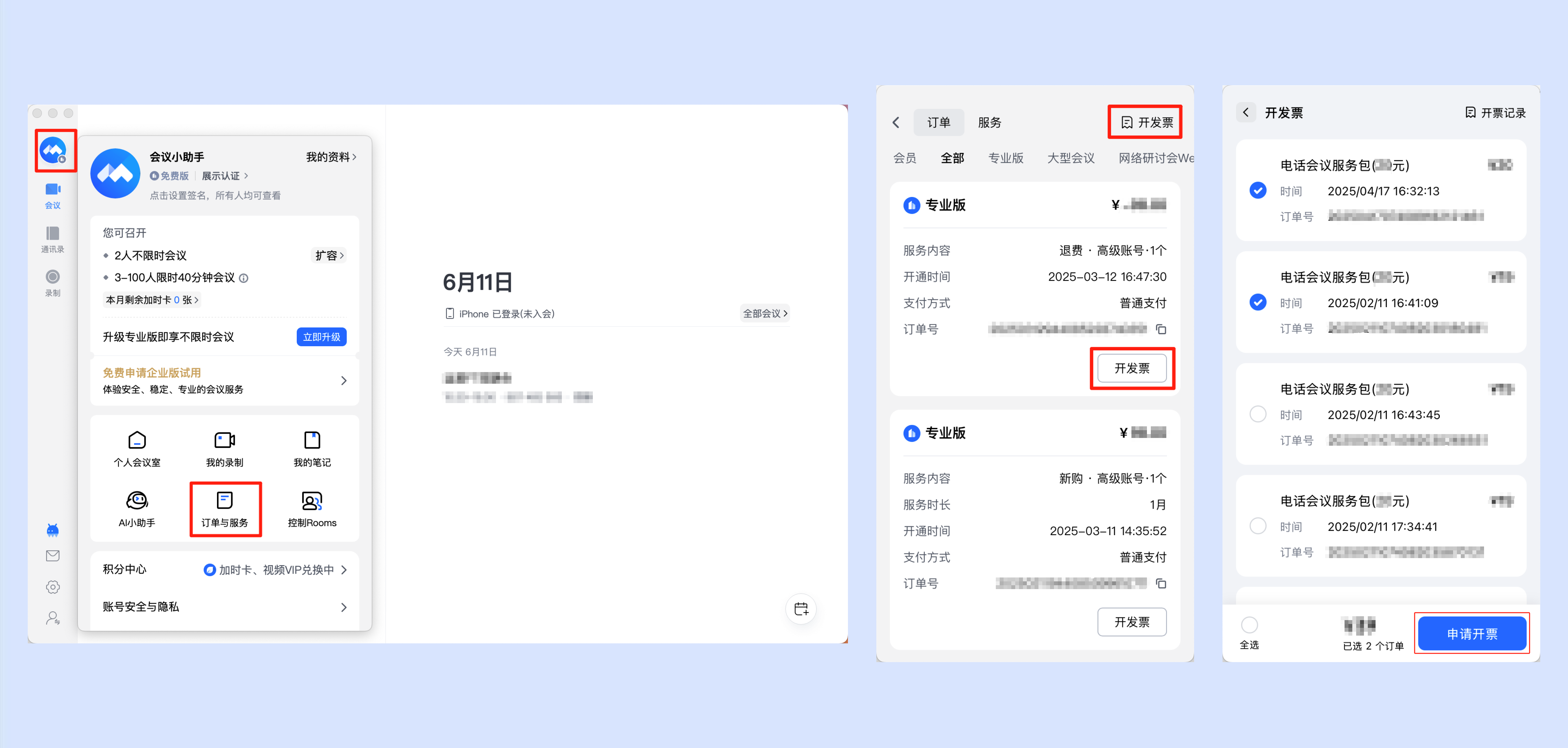Click the switch account person icon
The image size is (1568, 748).
coord(53,619)
